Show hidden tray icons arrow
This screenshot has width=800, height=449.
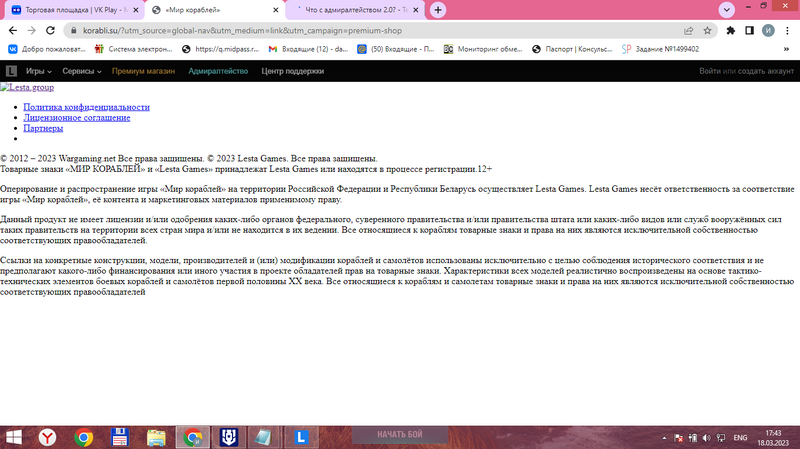664,438
